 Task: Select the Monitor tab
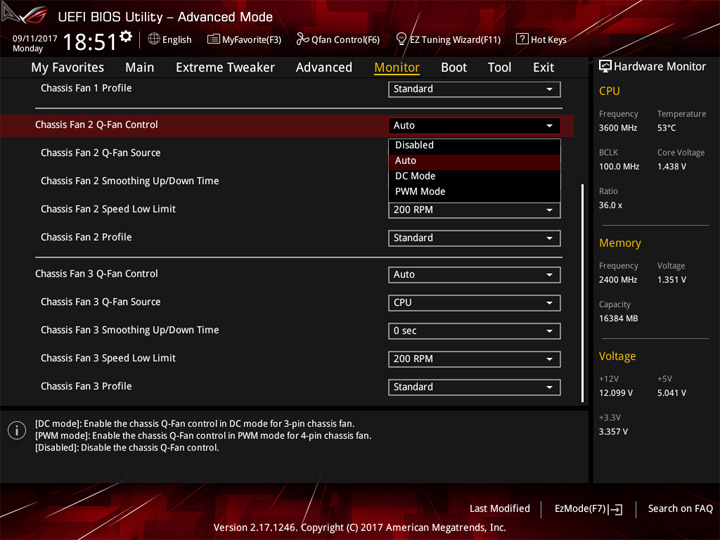pos(397,68)
